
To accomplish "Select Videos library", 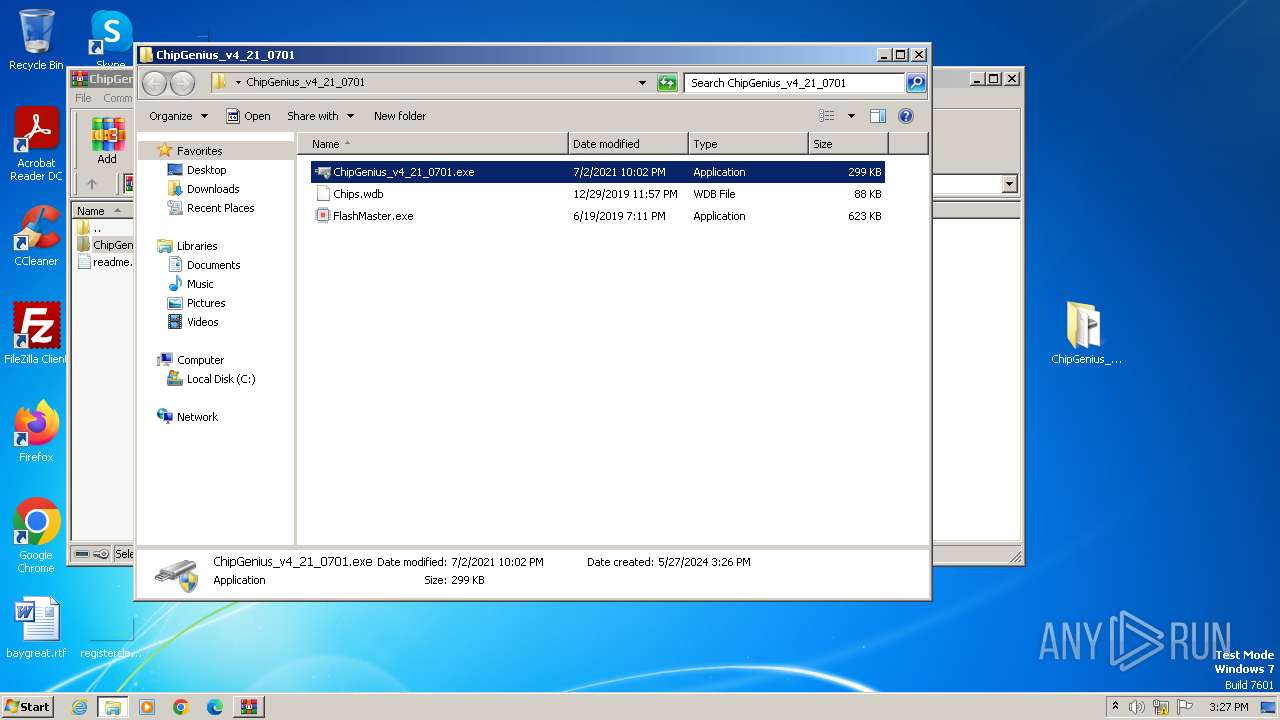I will tap(193, 322).
